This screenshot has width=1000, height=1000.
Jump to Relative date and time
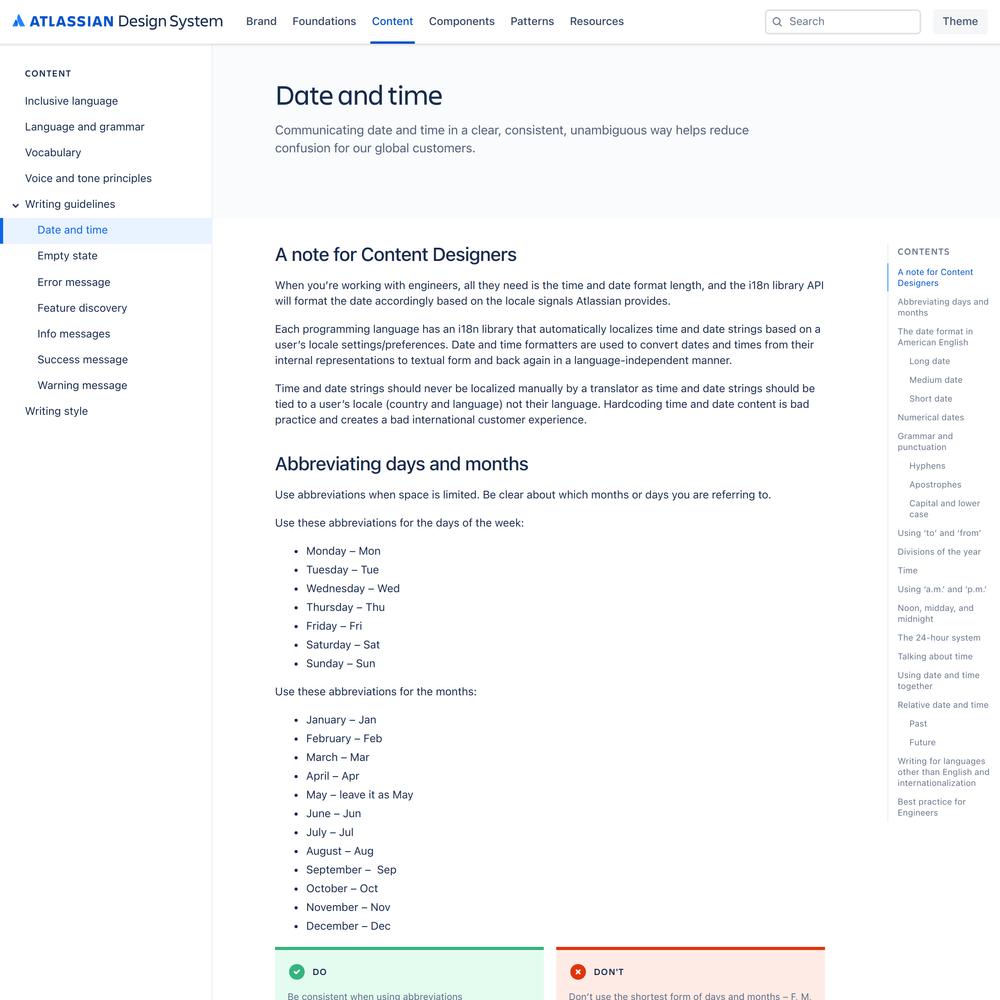click(943, 705)
